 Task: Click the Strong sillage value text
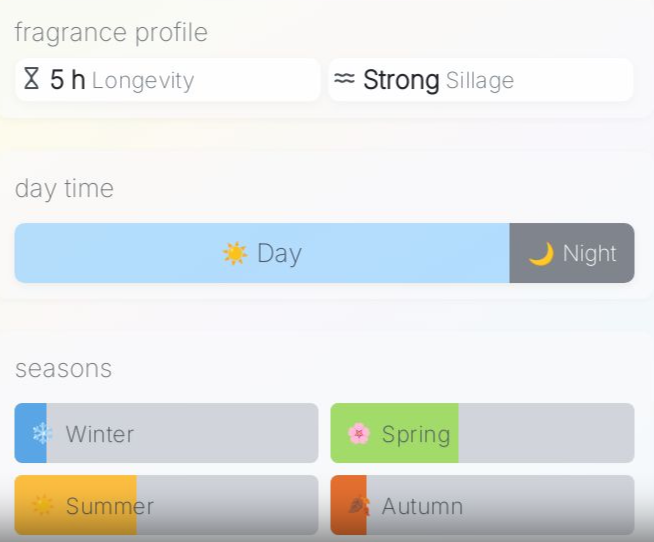401,80
